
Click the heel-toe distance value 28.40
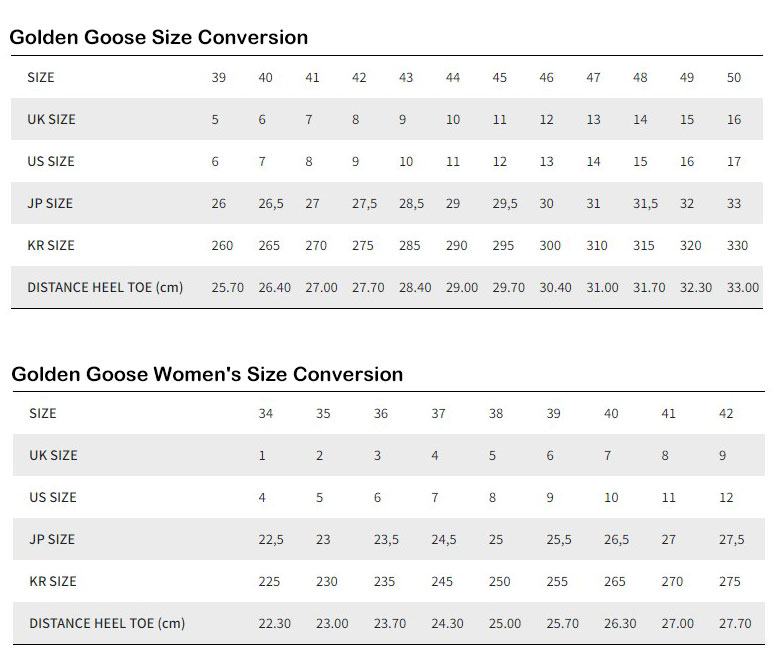click(415, 287)
